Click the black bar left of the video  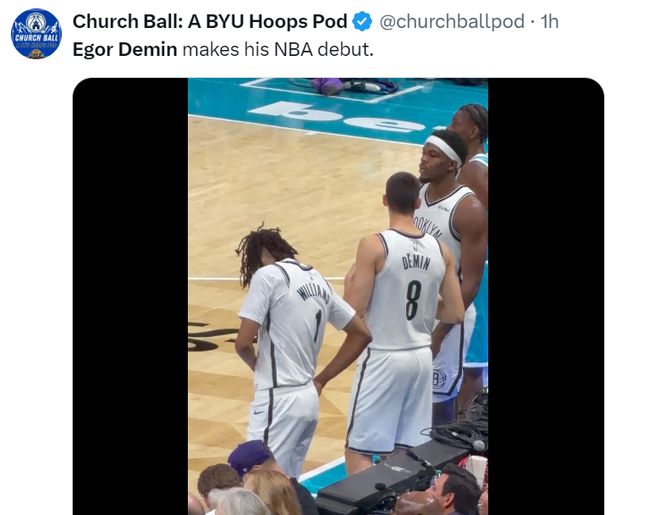click(x=130, y=296)
